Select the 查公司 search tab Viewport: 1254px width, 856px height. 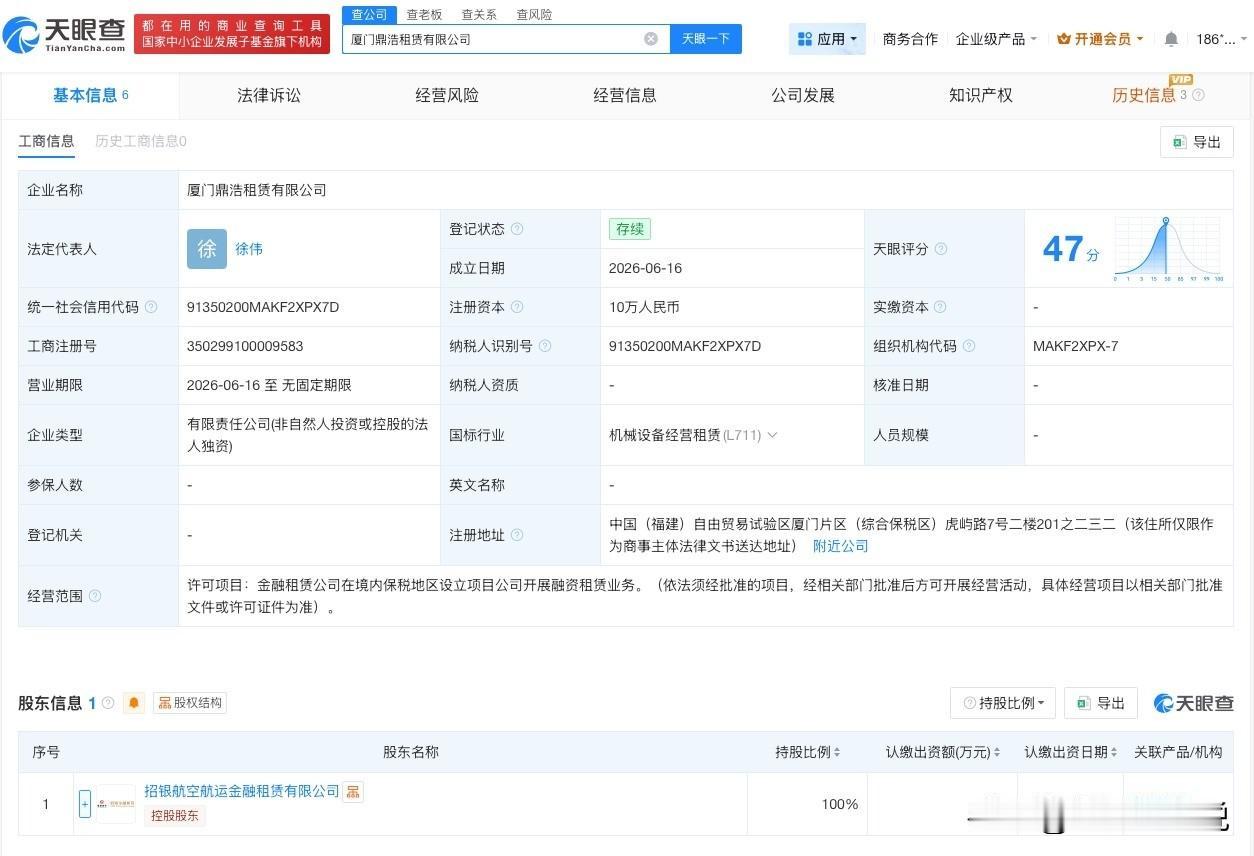(369, 14)
